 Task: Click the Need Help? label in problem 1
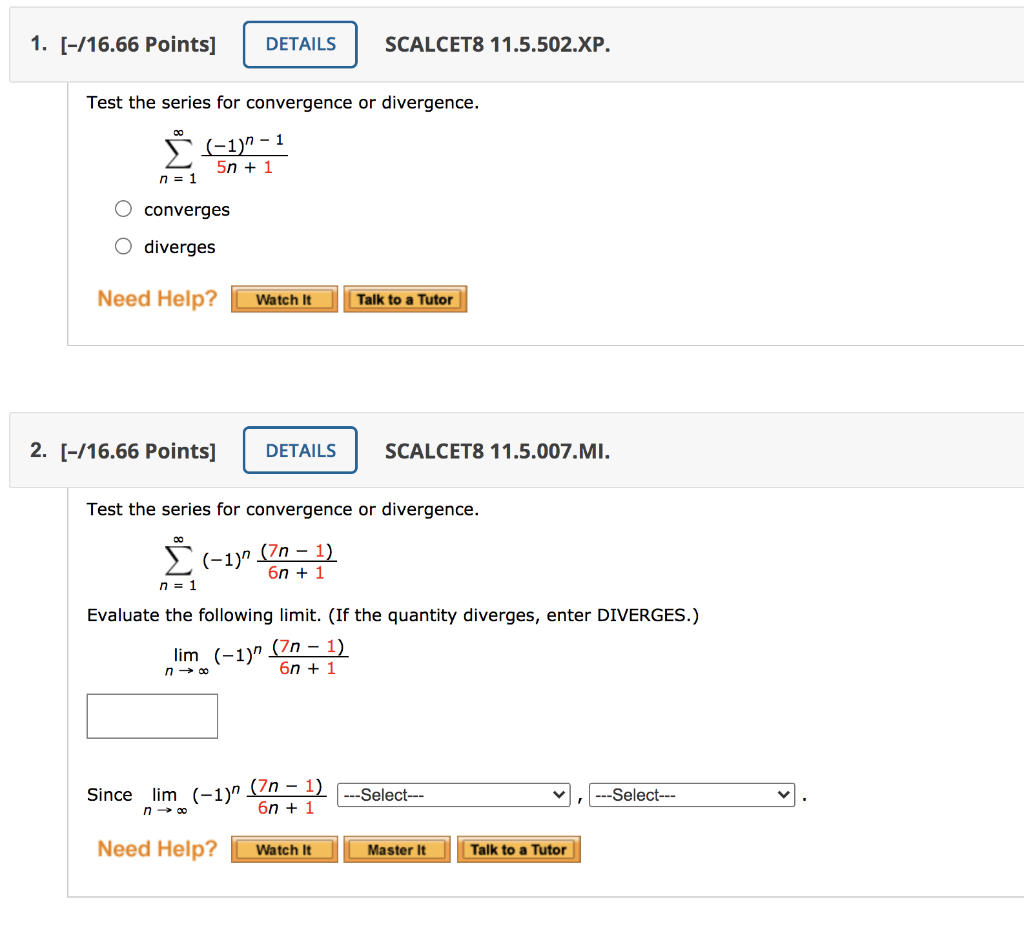(x=157, y=298)
